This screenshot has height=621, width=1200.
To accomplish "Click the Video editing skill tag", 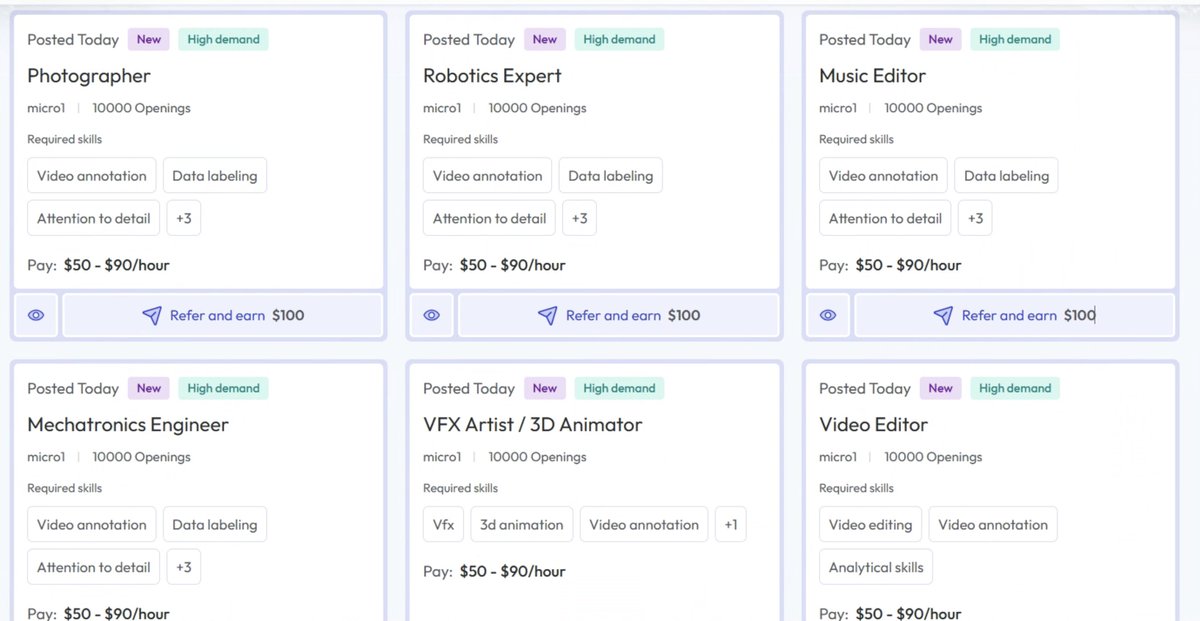I will pos(871,524).
